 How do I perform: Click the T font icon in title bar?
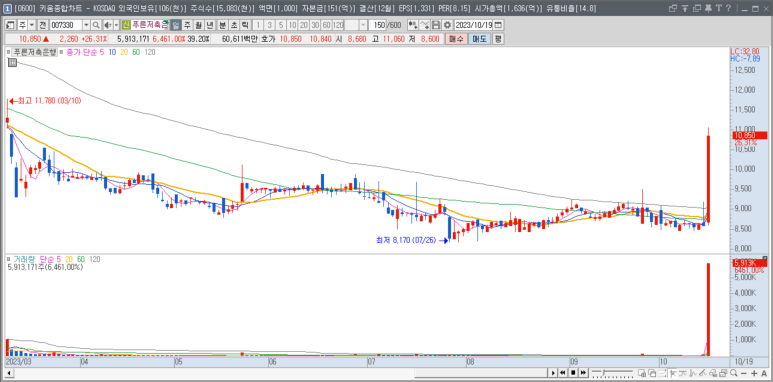click(718, 8)
